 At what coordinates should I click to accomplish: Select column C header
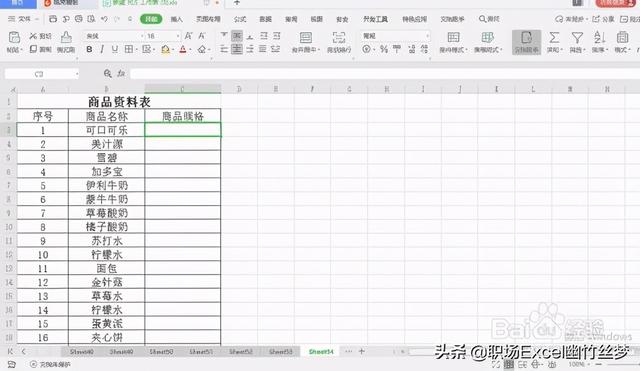tap(182, 89)
